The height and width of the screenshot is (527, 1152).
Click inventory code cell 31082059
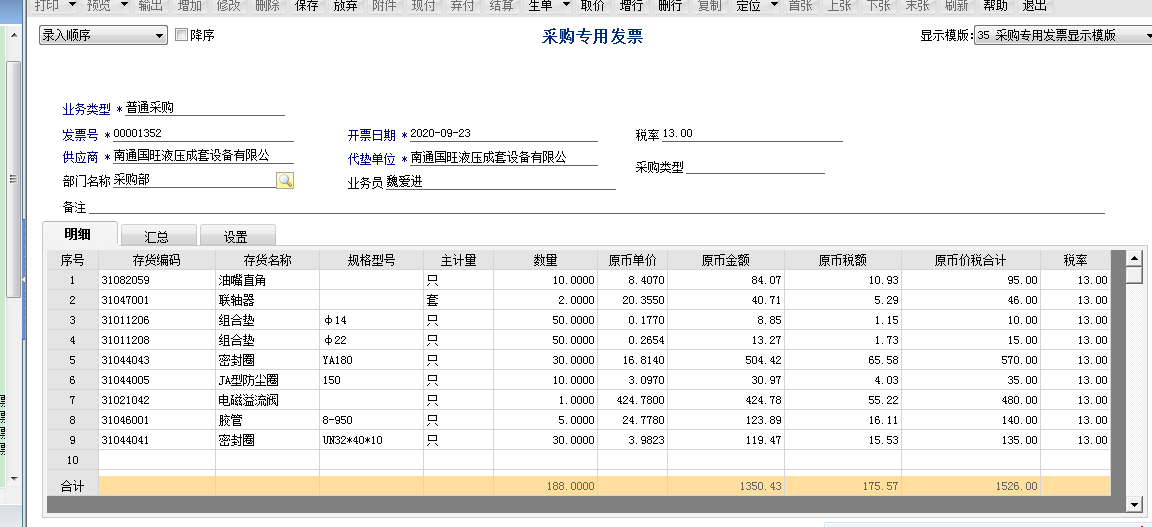point(156,280)
